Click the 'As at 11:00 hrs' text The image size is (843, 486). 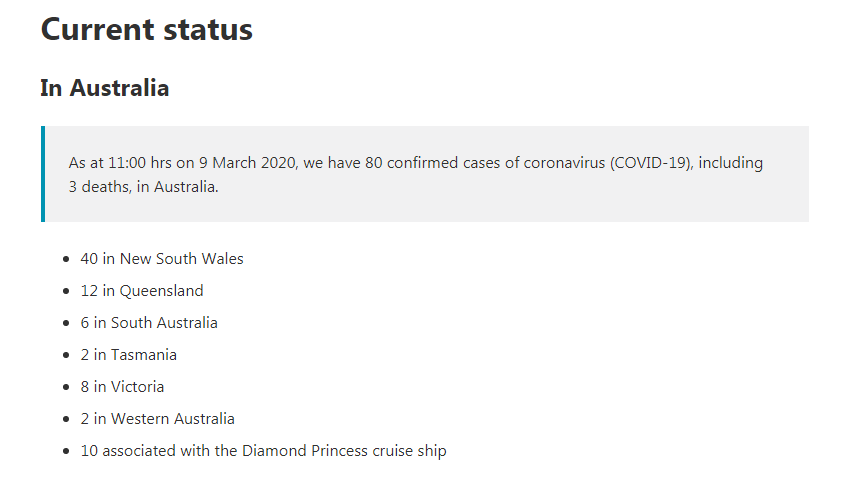click(x=120, y=163)
